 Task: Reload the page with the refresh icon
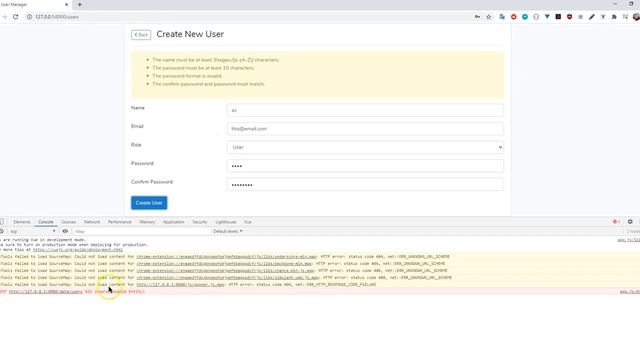(x=16, y=17)
